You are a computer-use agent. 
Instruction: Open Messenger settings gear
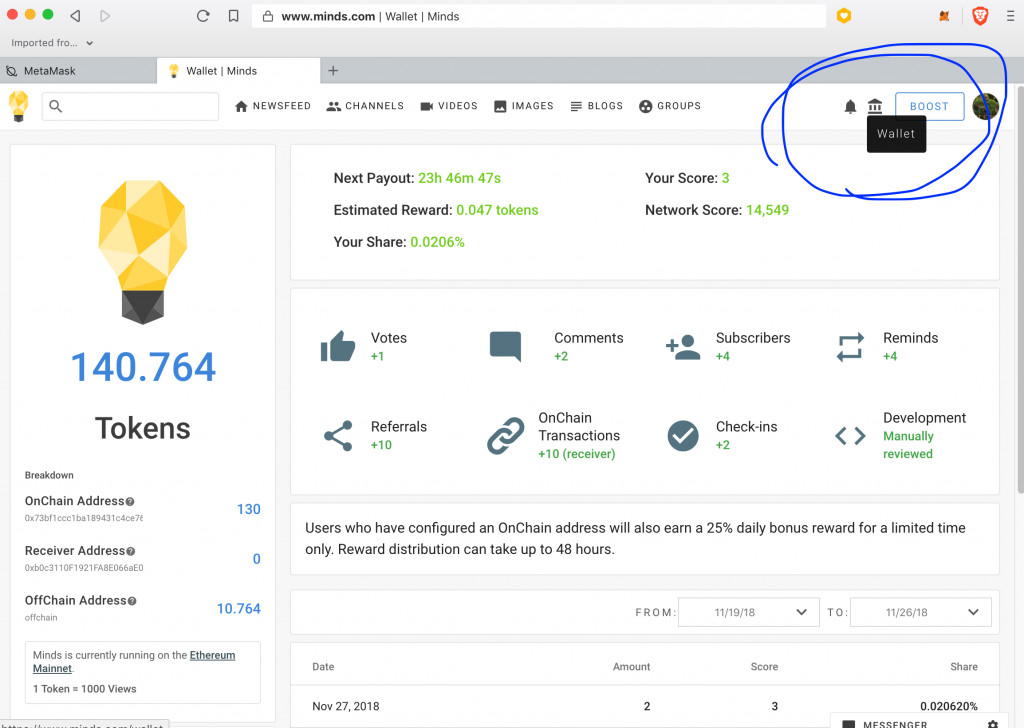993,723
